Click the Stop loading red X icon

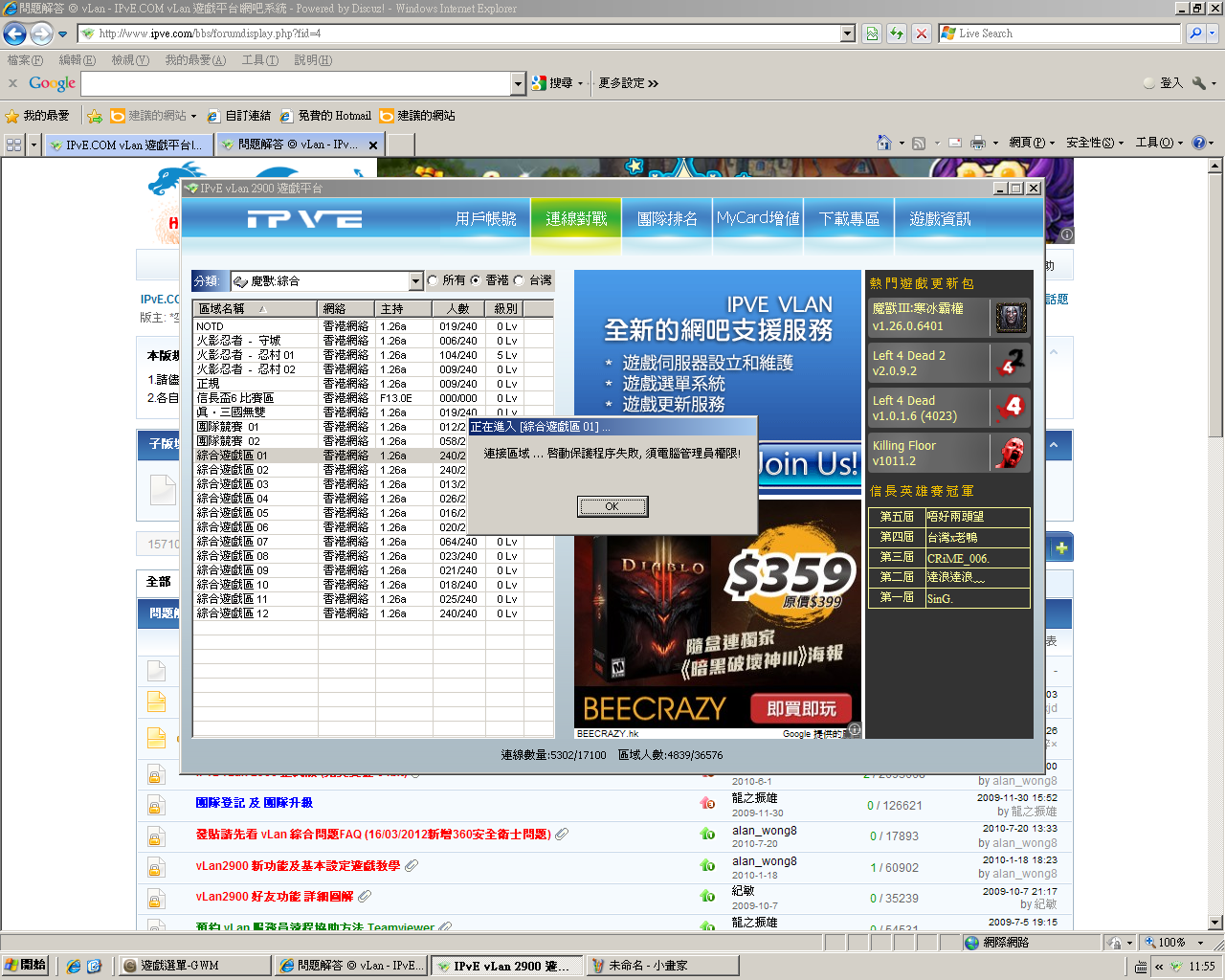click(x=921, y=33)
